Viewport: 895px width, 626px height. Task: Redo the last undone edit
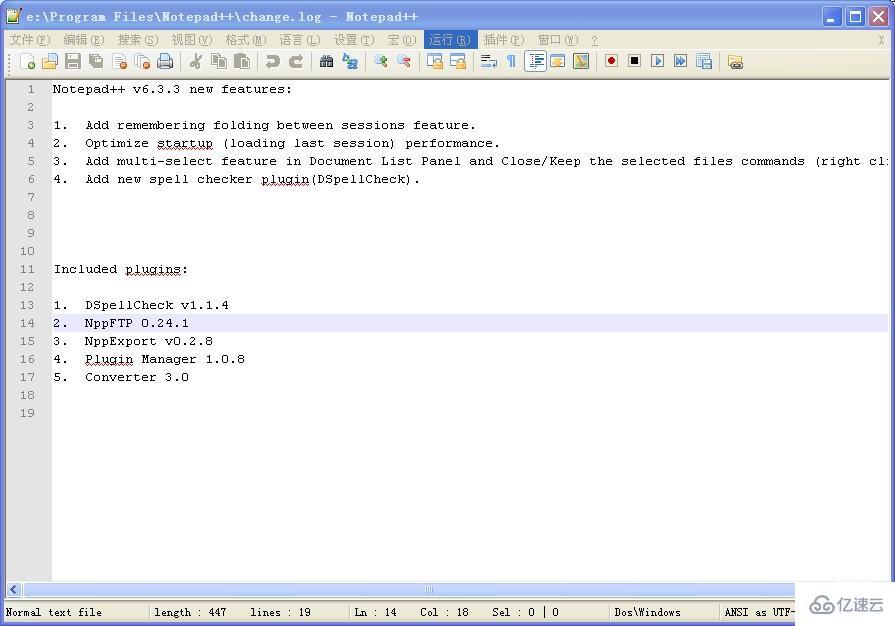click(x=296, y=62)
